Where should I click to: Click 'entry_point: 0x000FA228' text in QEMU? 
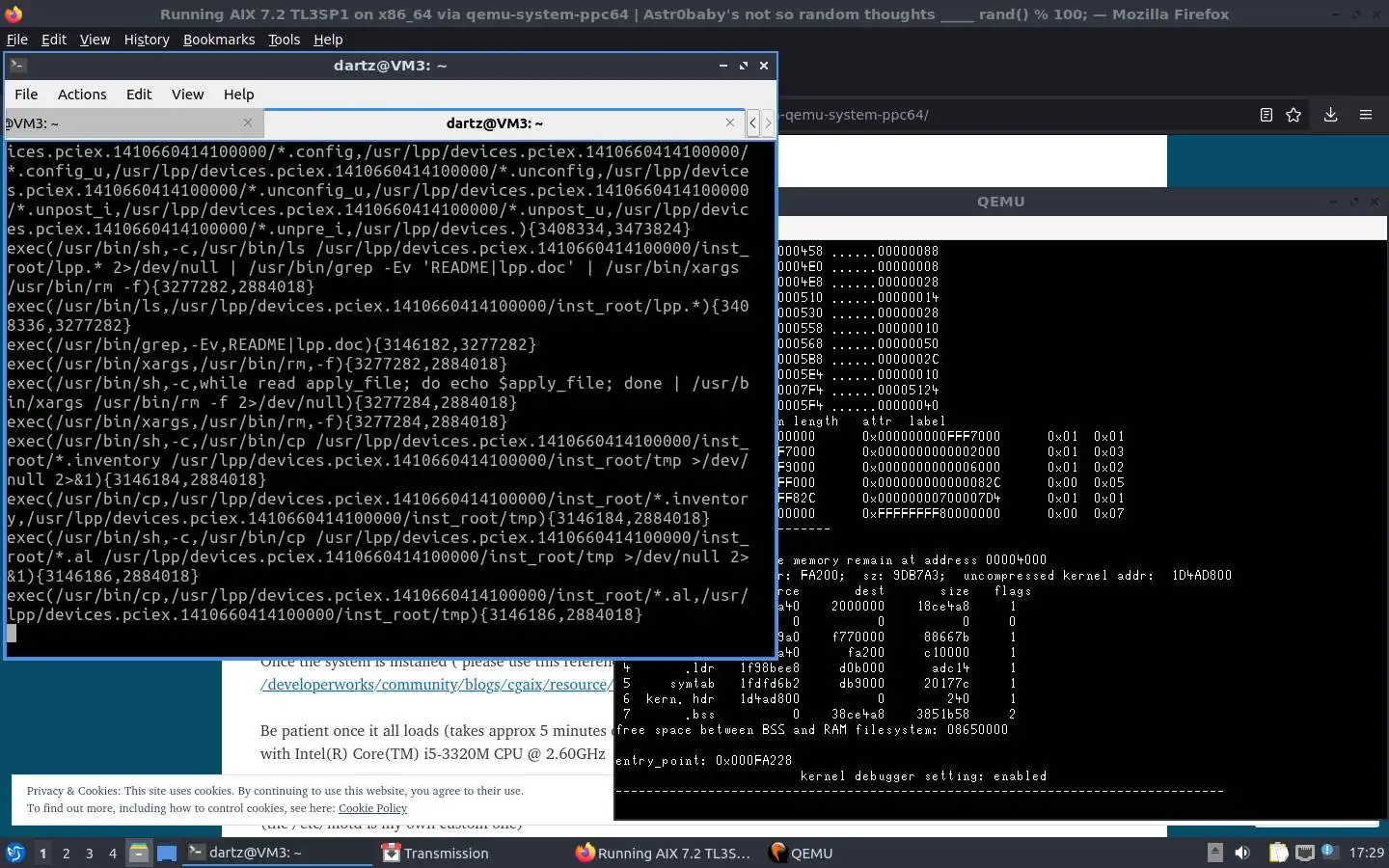(x=703, y=760)
